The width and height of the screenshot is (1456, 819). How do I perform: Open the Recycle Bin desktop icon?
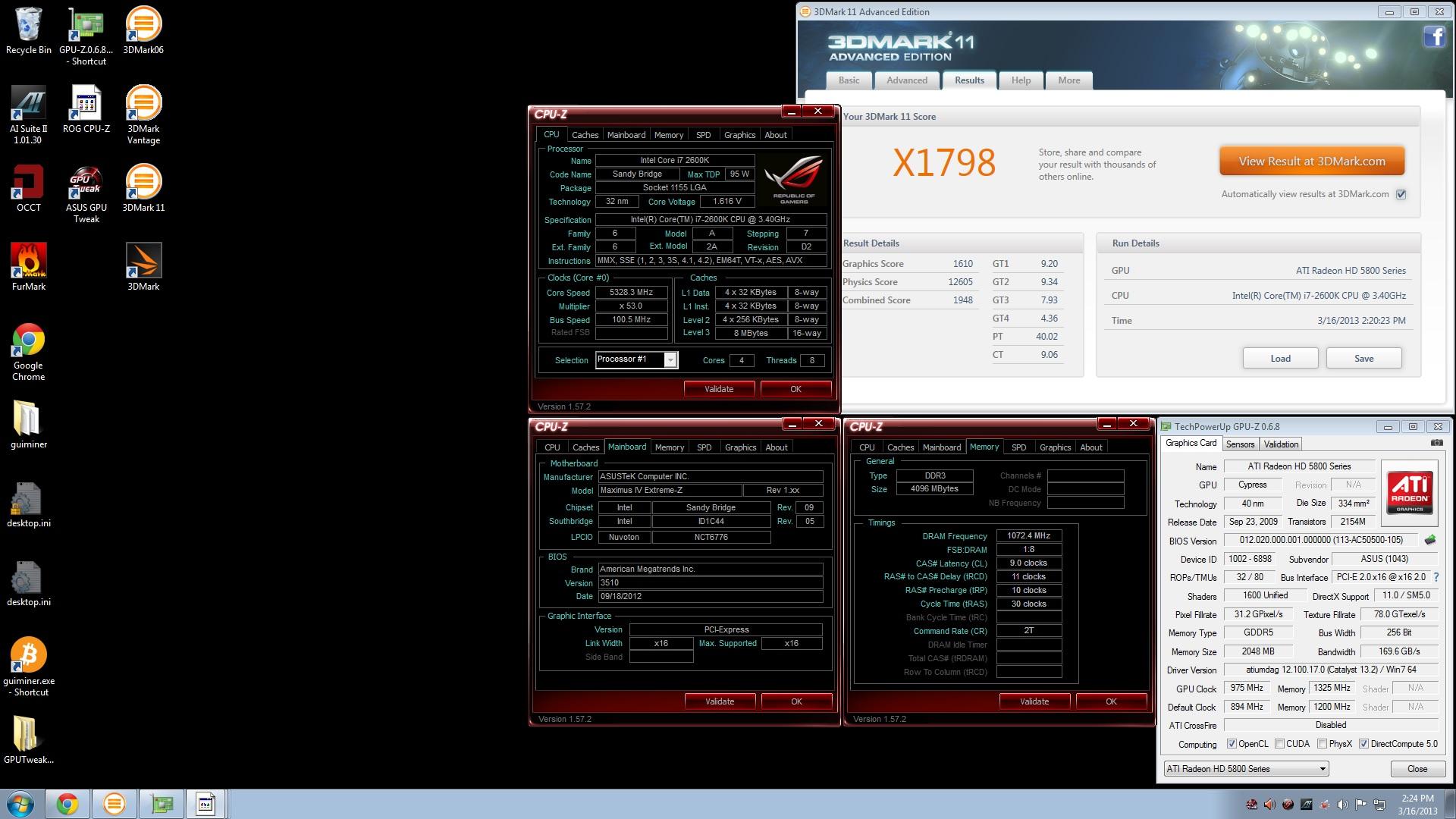pos(29,32)
